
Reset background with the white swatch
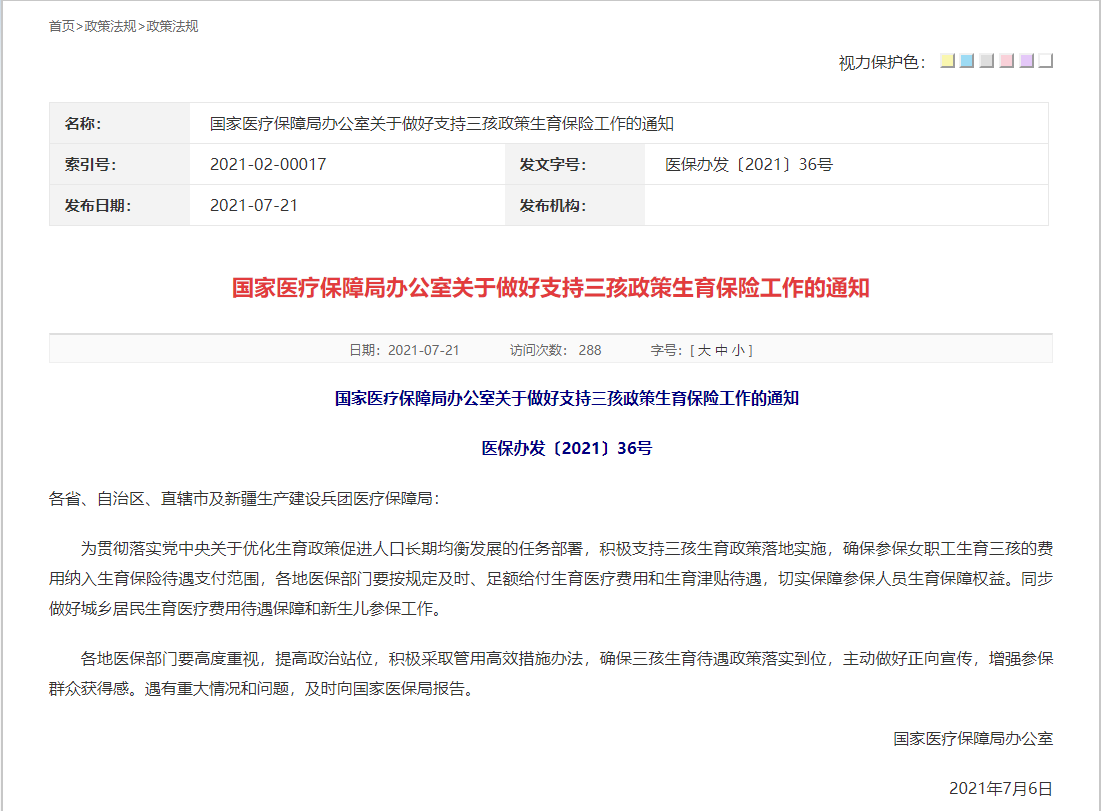pos(1046,61)
